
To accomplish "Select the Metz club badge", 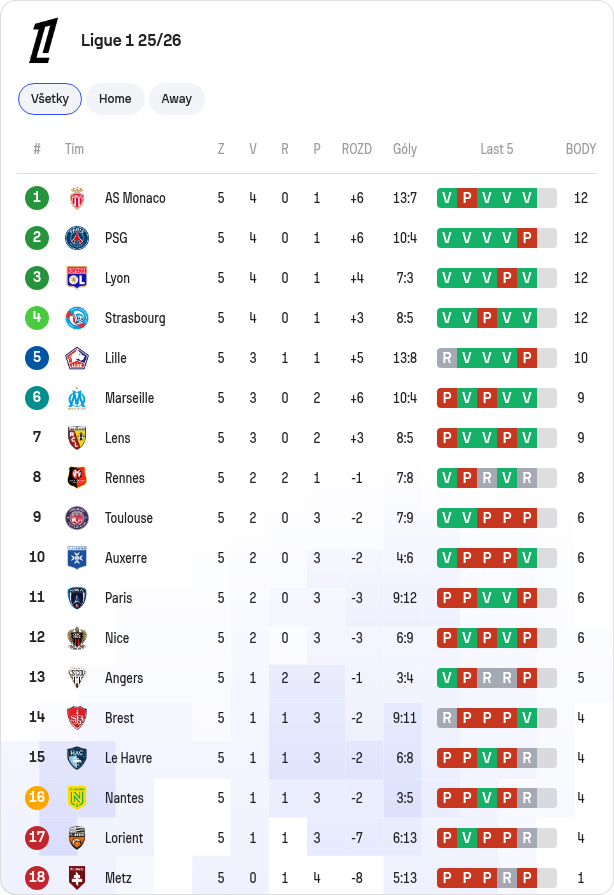I will click(x=76, y=877).
